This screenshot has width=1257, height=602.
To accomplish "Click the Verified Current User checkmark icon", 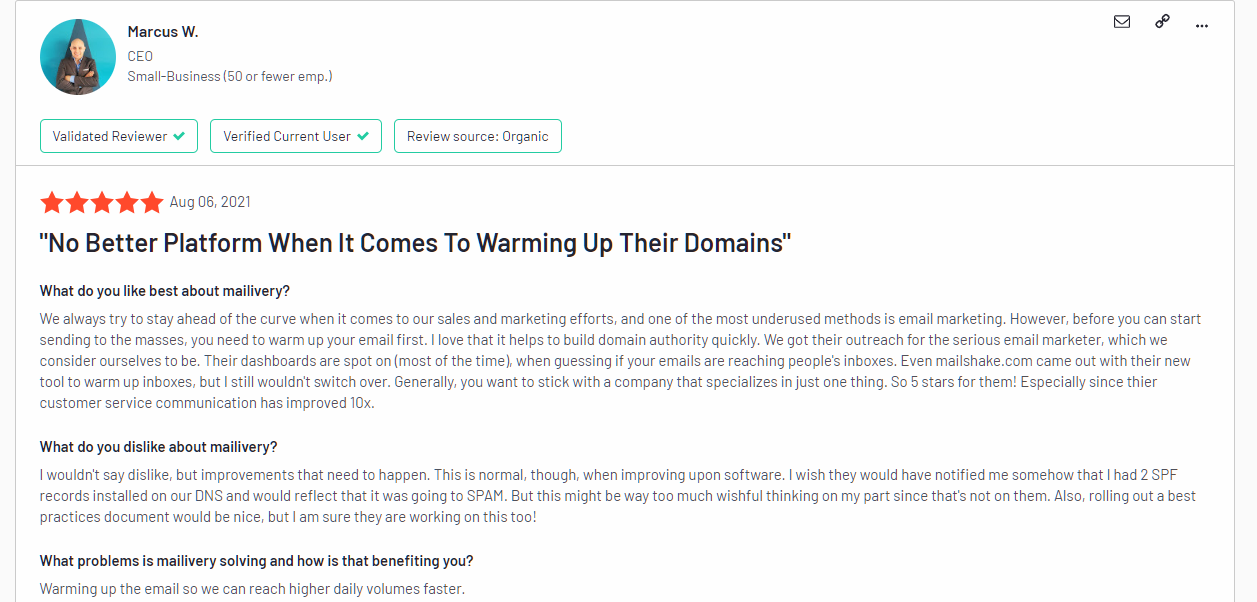I will pyautogui.click(x=363, y=136).
